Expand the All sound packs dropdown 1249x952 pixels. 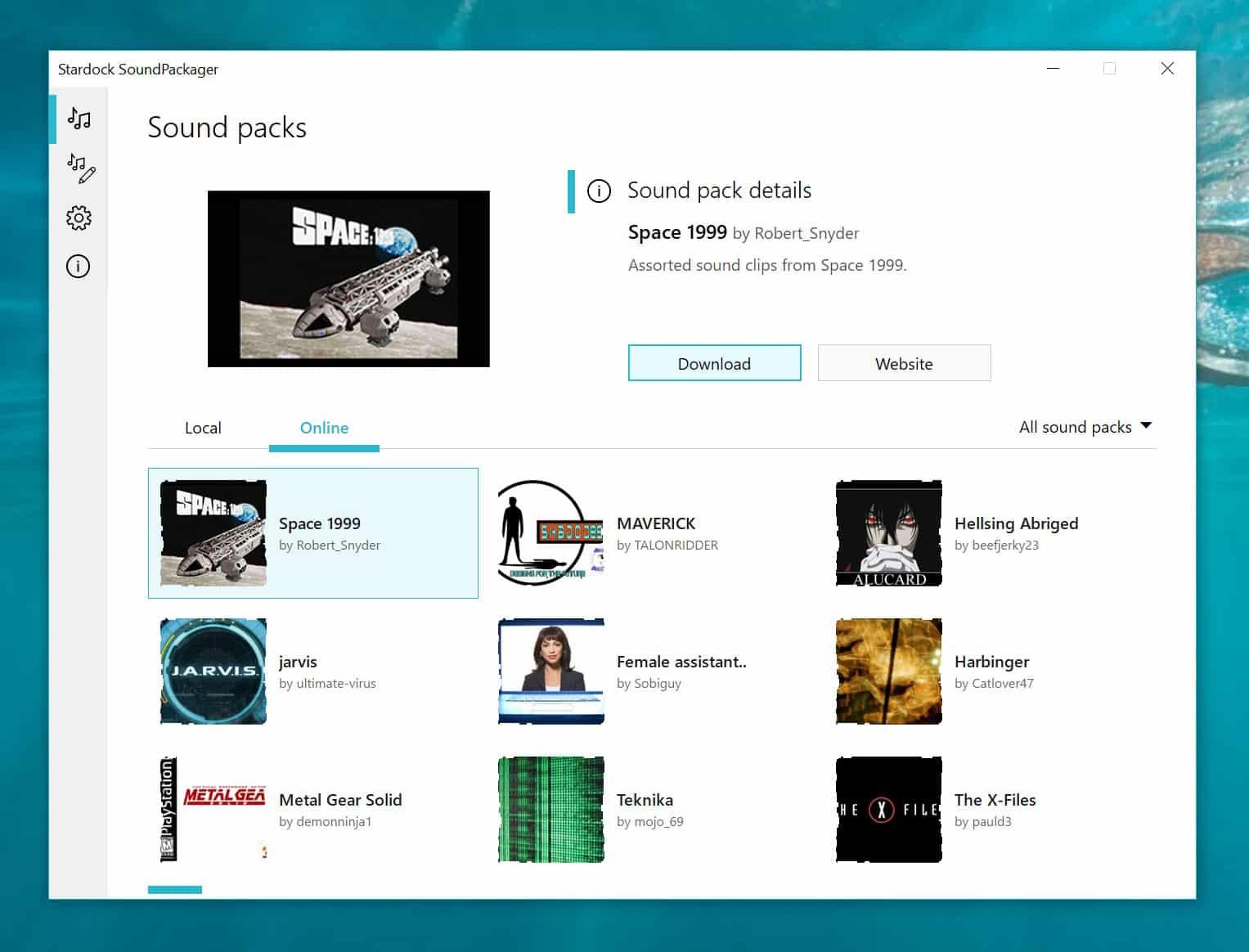[x=1085, y=427]
